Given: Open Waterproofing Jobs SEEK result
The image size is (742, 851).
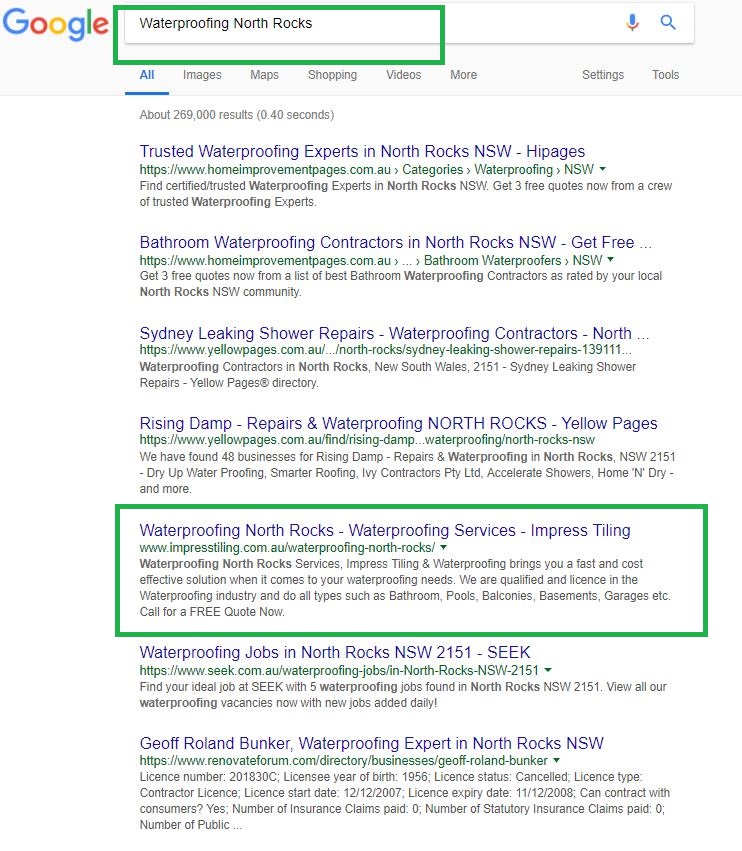Looking at the screenshot, I should click(x=335, y=652).
